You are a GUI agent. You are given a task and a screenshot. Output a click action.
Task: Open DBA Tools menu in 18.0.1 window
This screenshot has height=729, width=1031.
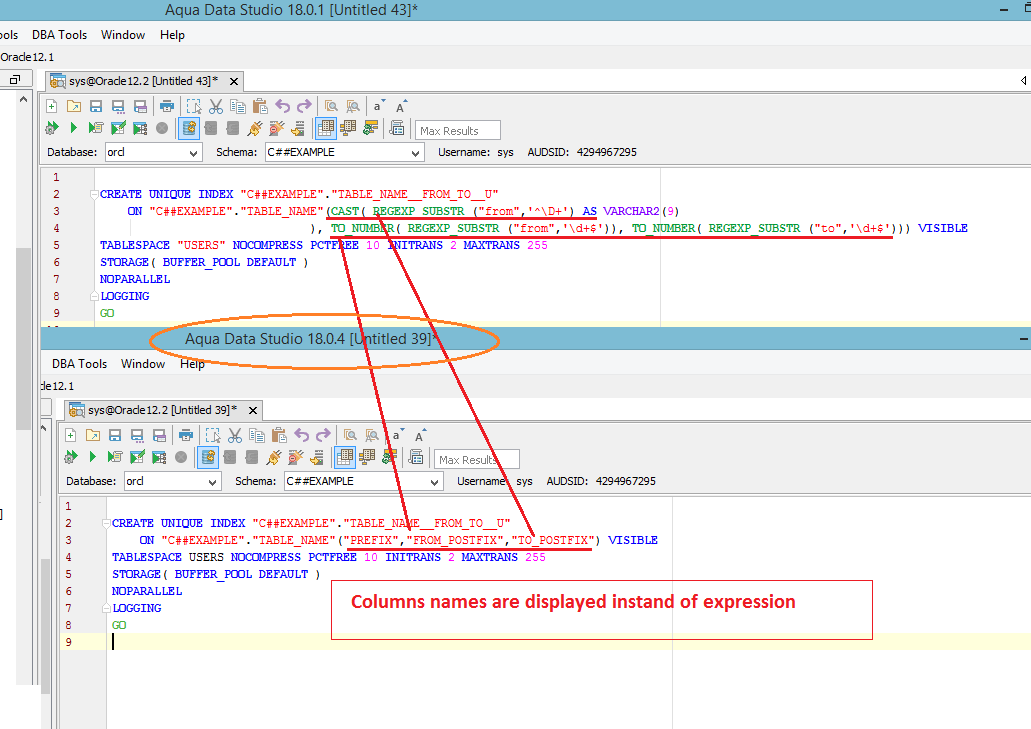point(59,35)
